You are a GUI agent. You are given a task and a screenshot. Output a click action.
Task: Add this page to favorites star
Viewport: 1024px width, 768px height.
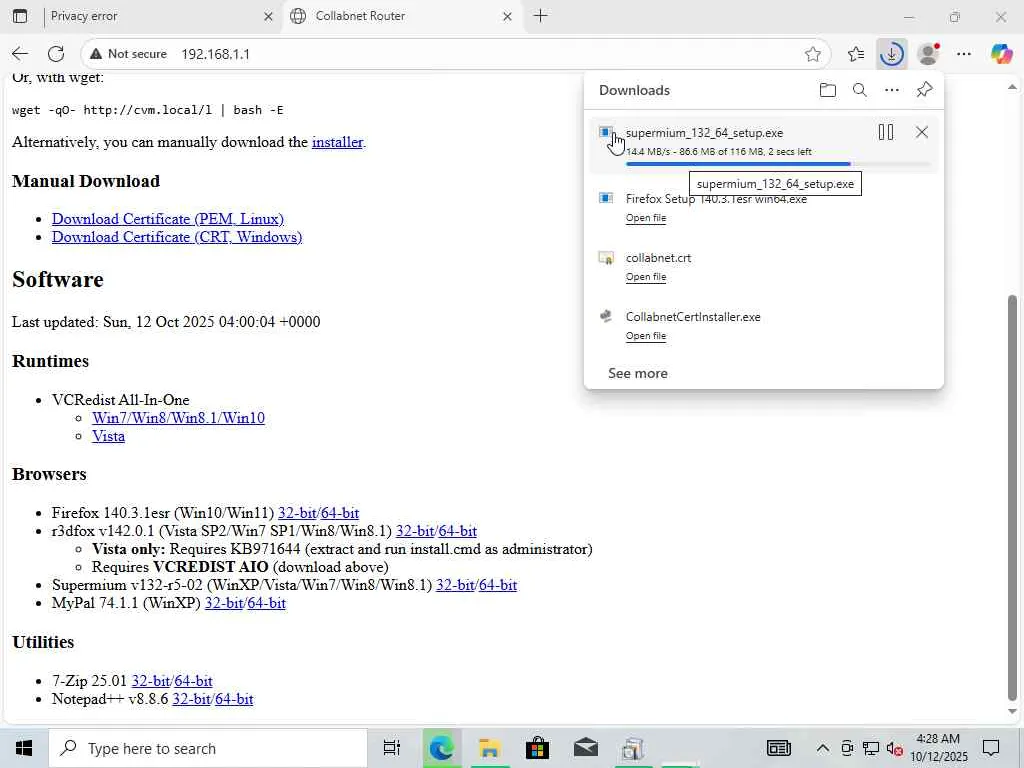pyautogui.click(x=812, y=54)
